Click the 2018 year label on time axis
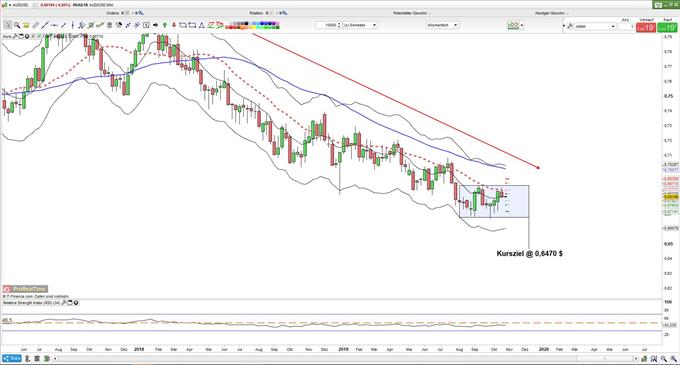The width and height of the screenshot is (680, 365). pos(139,349)
